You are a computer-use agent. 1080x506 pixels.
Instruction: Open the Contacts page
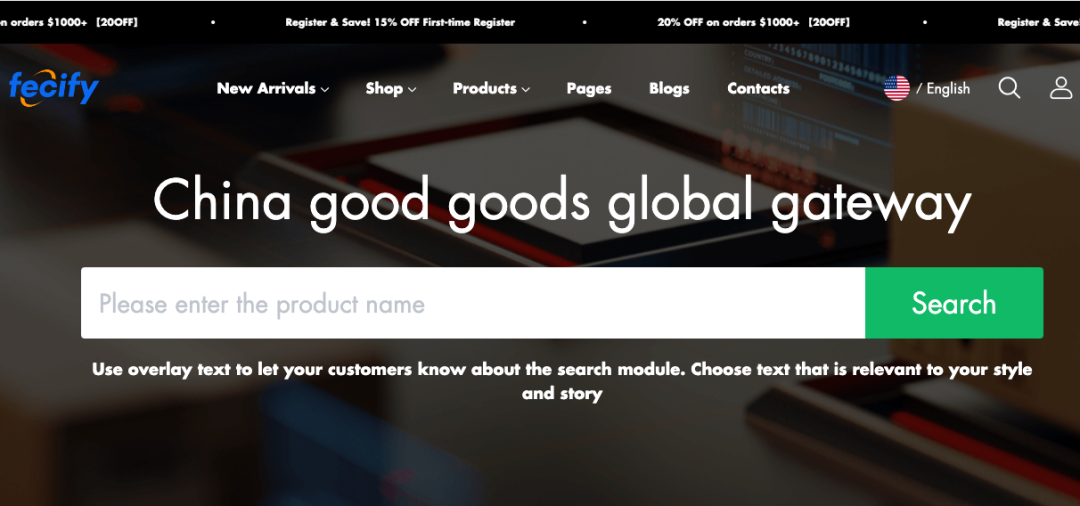click(x=758, y=89)
